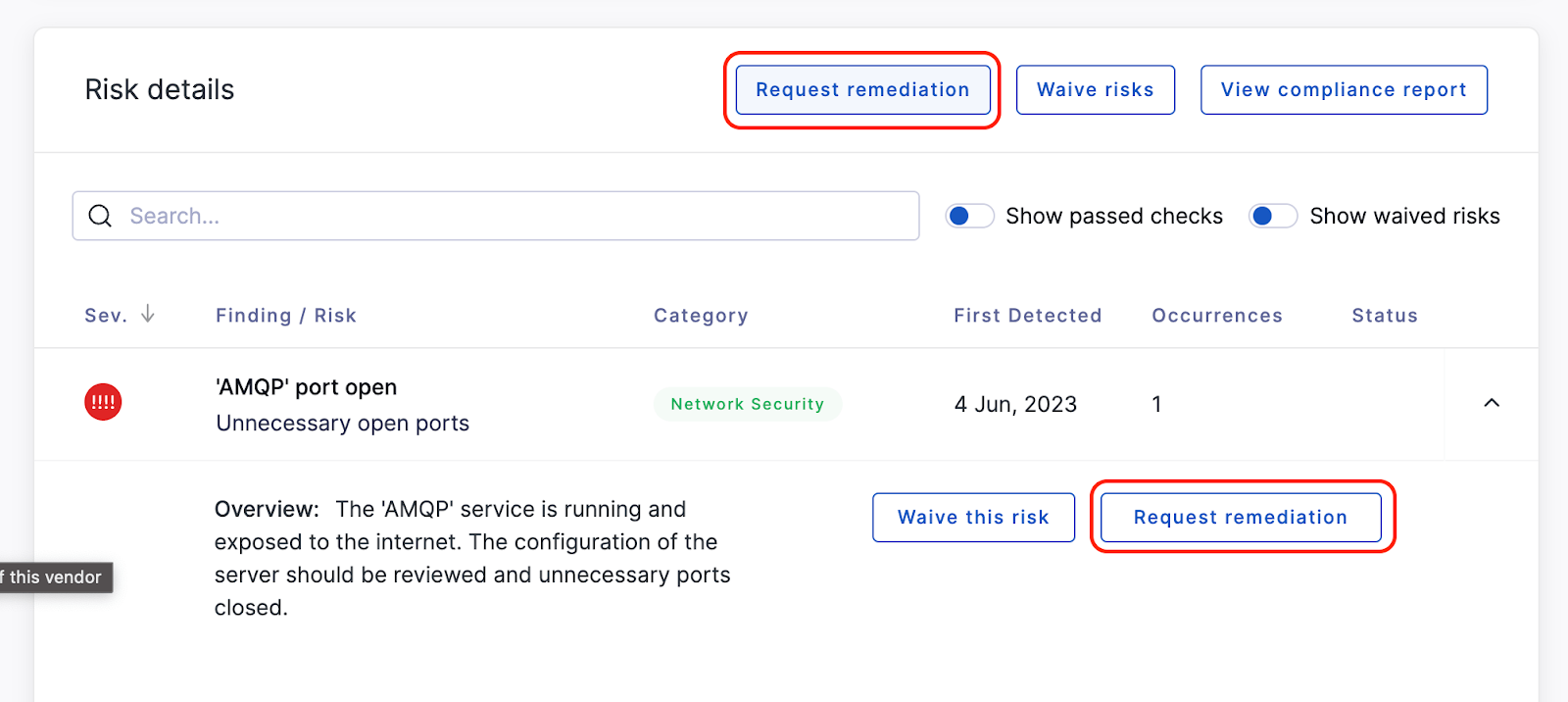Click the sort arrow next to Sev.
This screenshot has width=1568, height=702.
[x=148, y=314]
